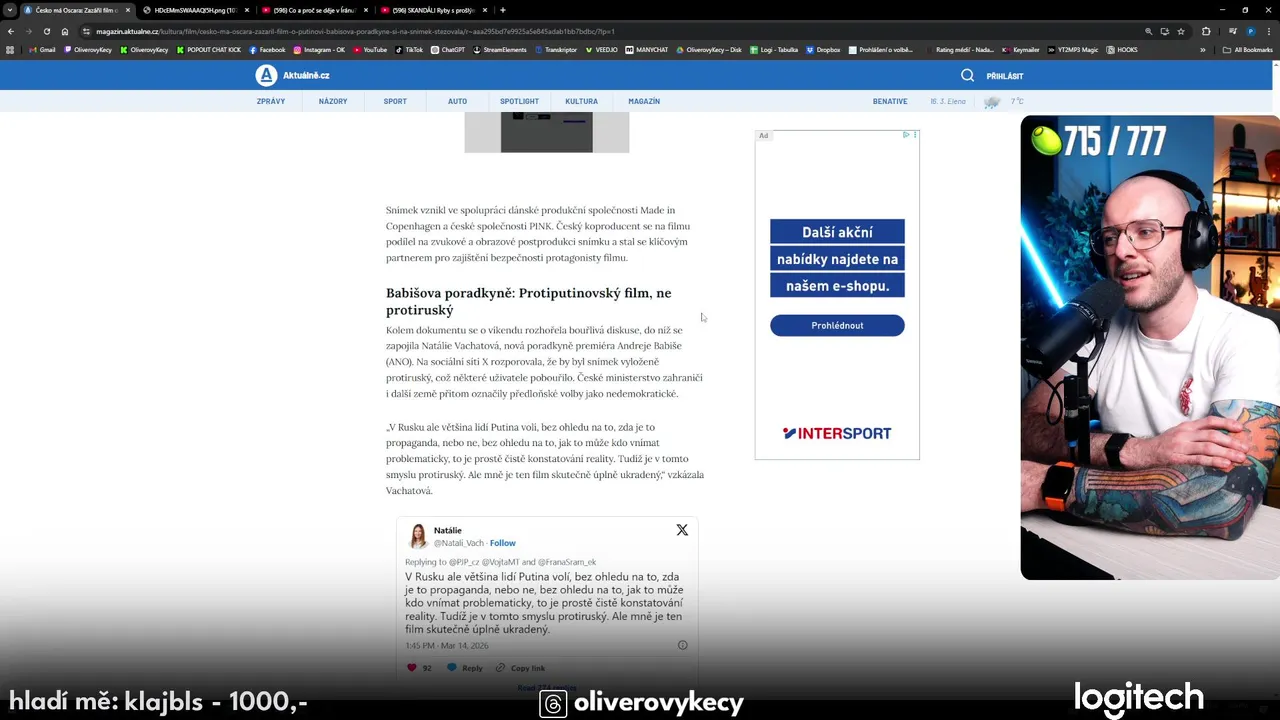Switch to the 'SKANDÁL! Ryby s prošlým' tab
Viewport: 1280px width, 720px height.
[x=434, y=10]
